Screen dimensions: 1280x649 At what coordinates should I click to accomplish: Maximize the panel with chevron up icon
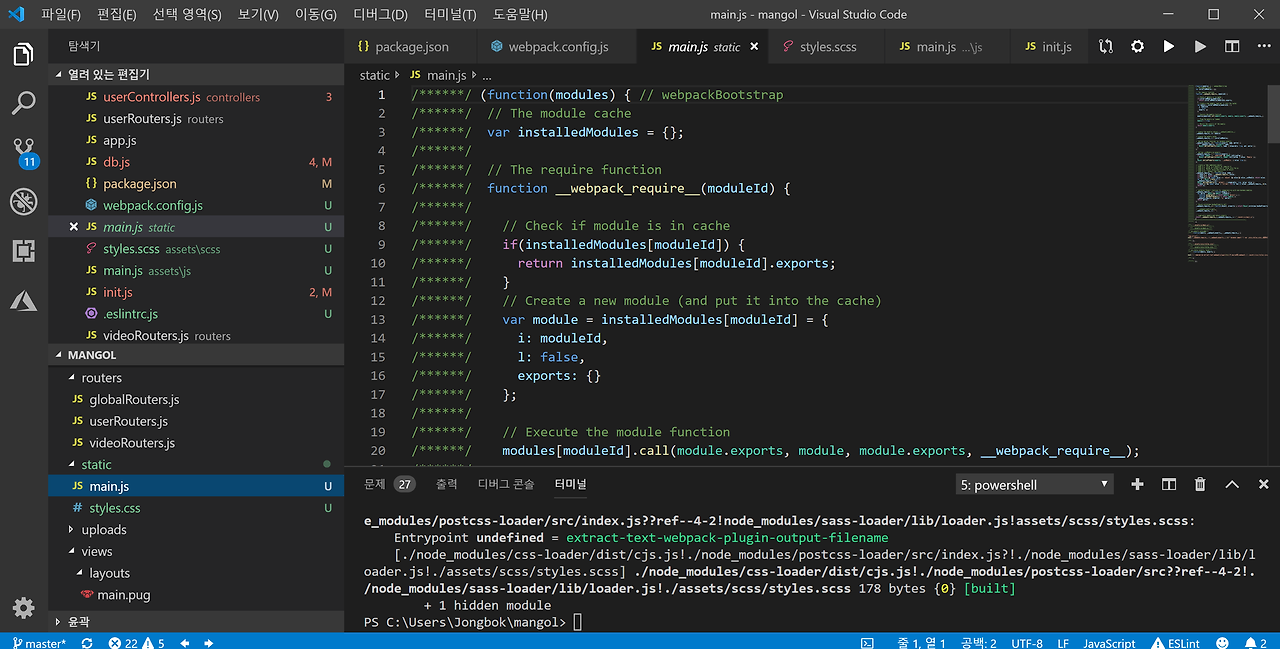click(1232, 485)
